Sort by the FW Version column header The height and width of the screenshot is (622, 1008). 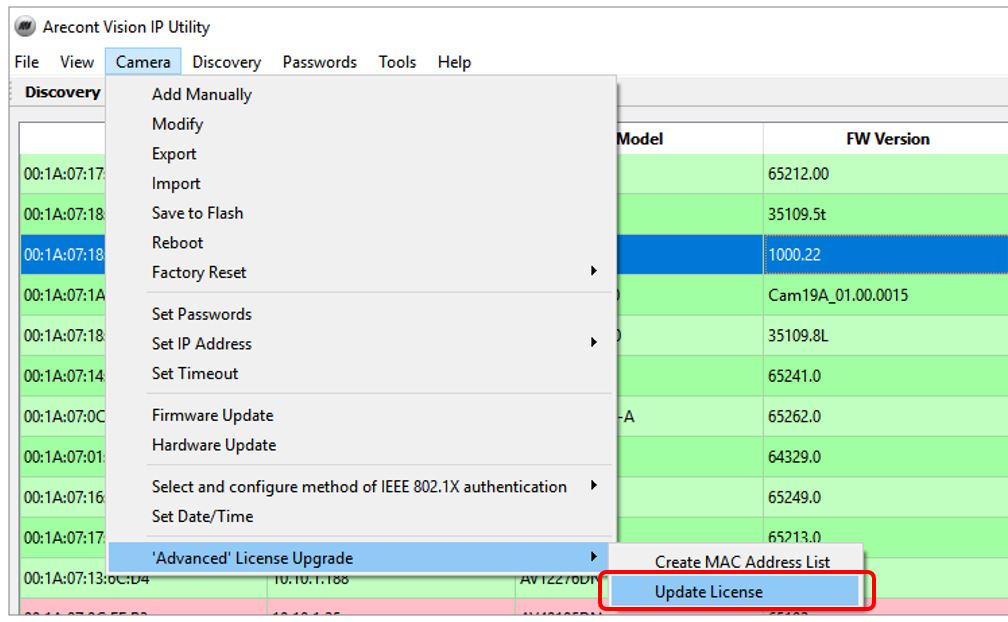tap(887, 139)
